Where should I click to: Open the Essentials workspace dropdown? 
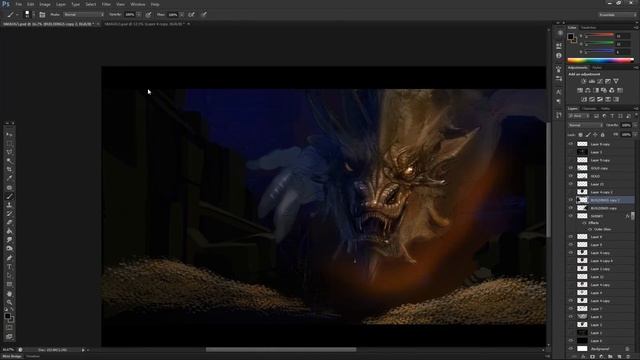point(617,15)
